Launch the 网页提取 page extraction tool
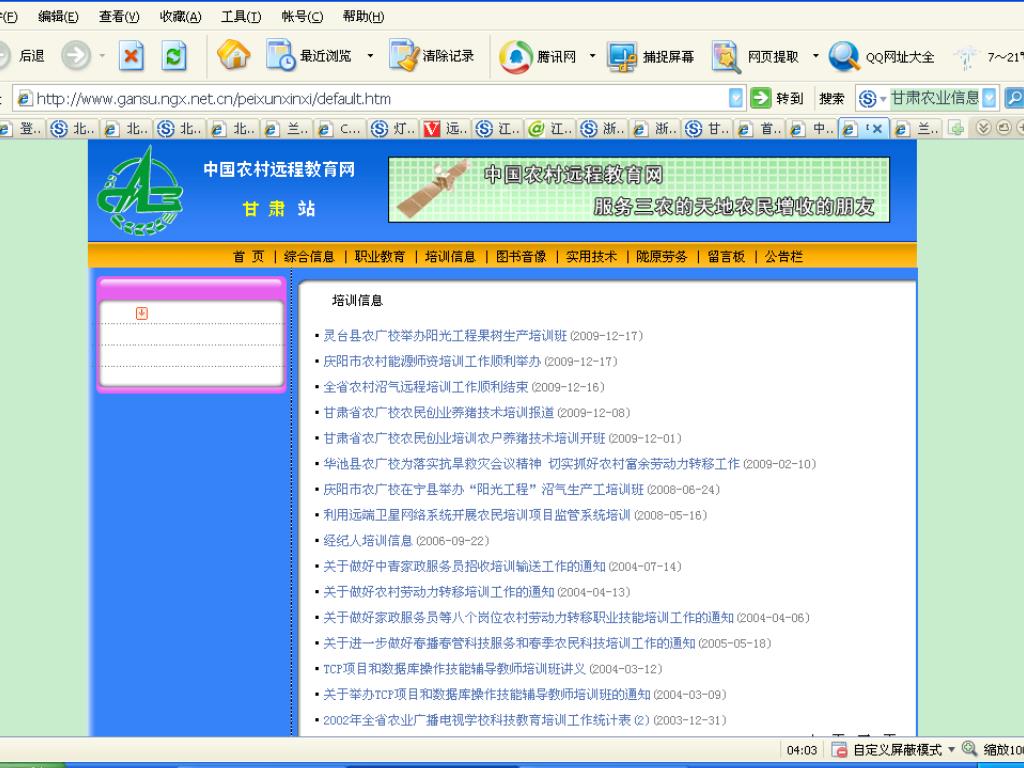 [x=755, y=56]
